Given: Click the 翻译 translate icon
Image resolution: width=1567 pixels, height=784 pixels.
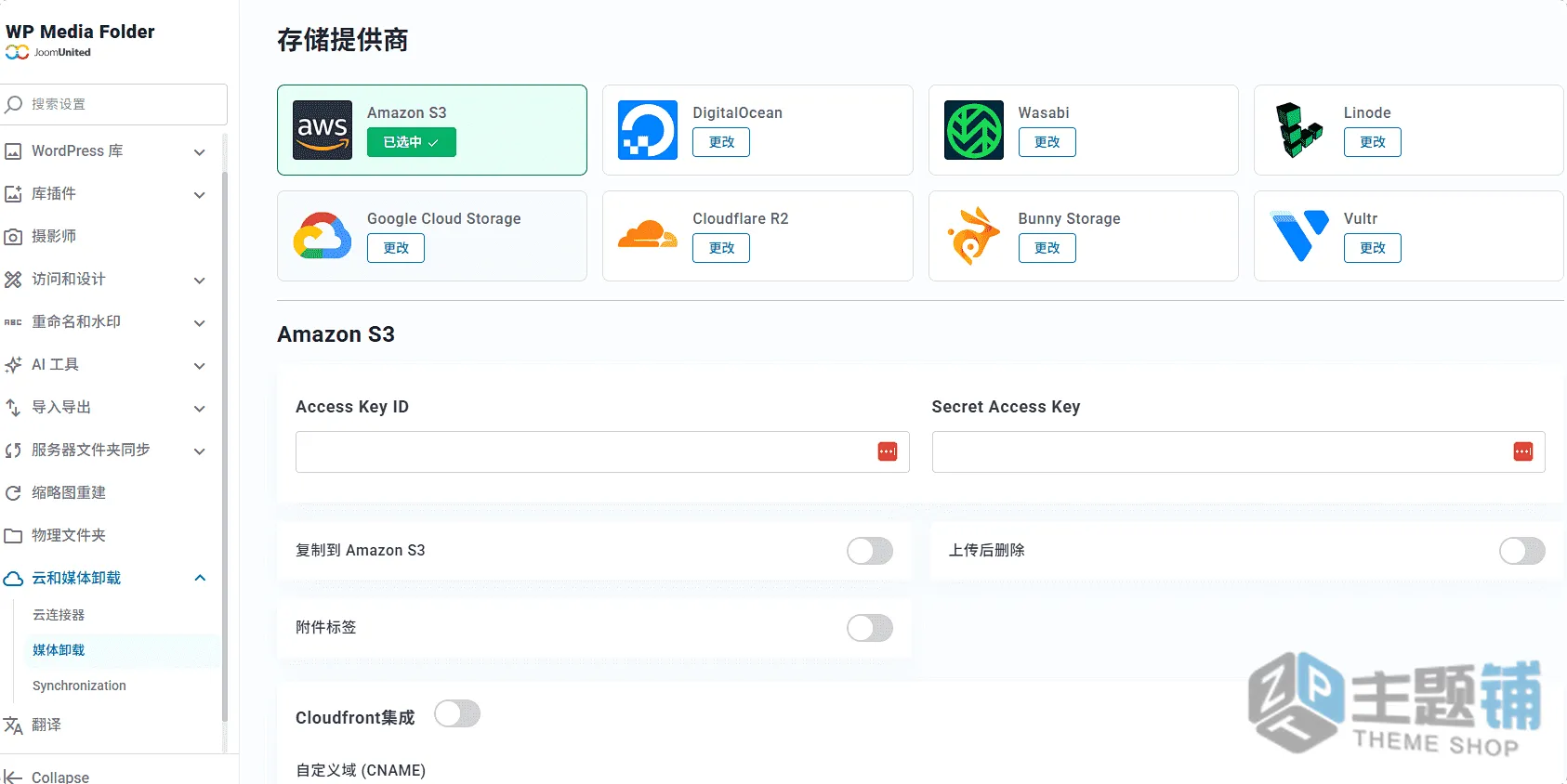Looking at the screenshot, I should pyautogui.click(x=13, y=725).
